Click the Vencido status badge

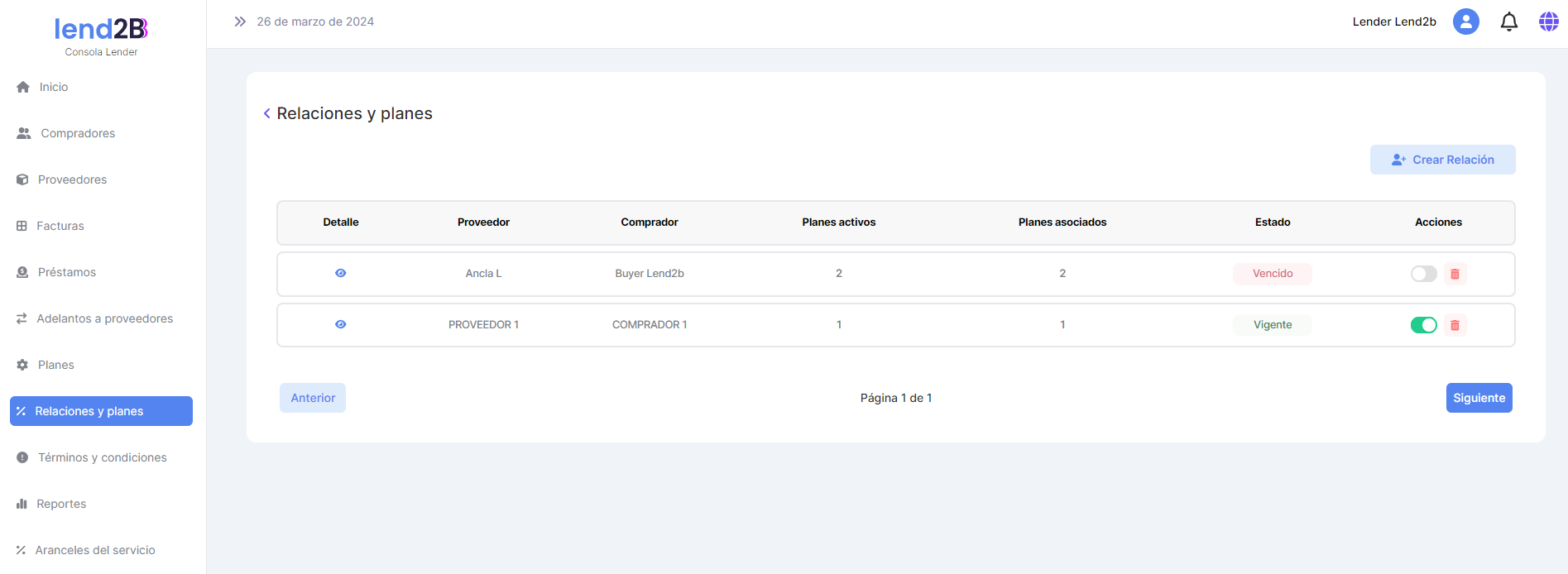coord(1272,274)
